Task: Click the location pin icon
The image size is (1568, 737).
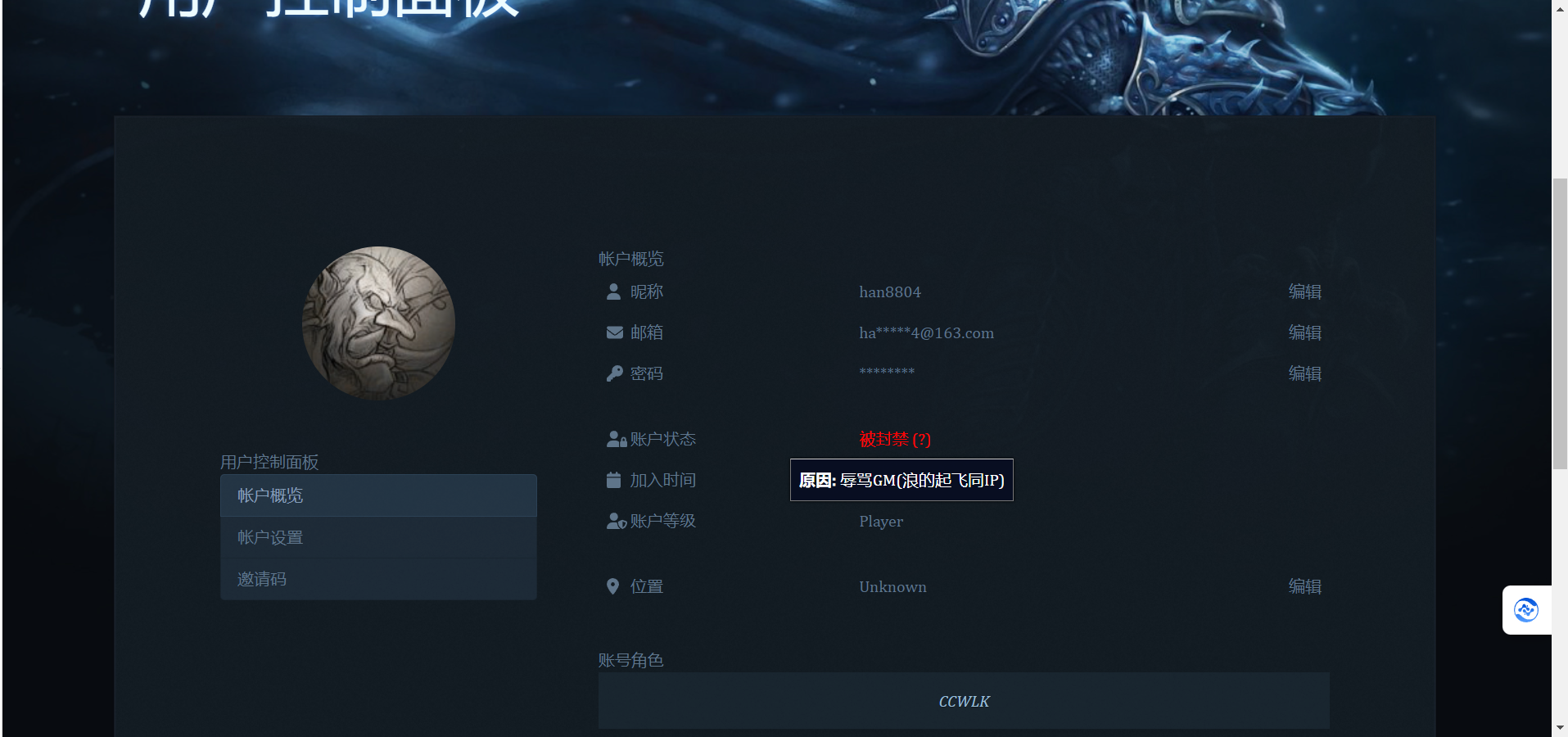Action: [x=612, y=586]
